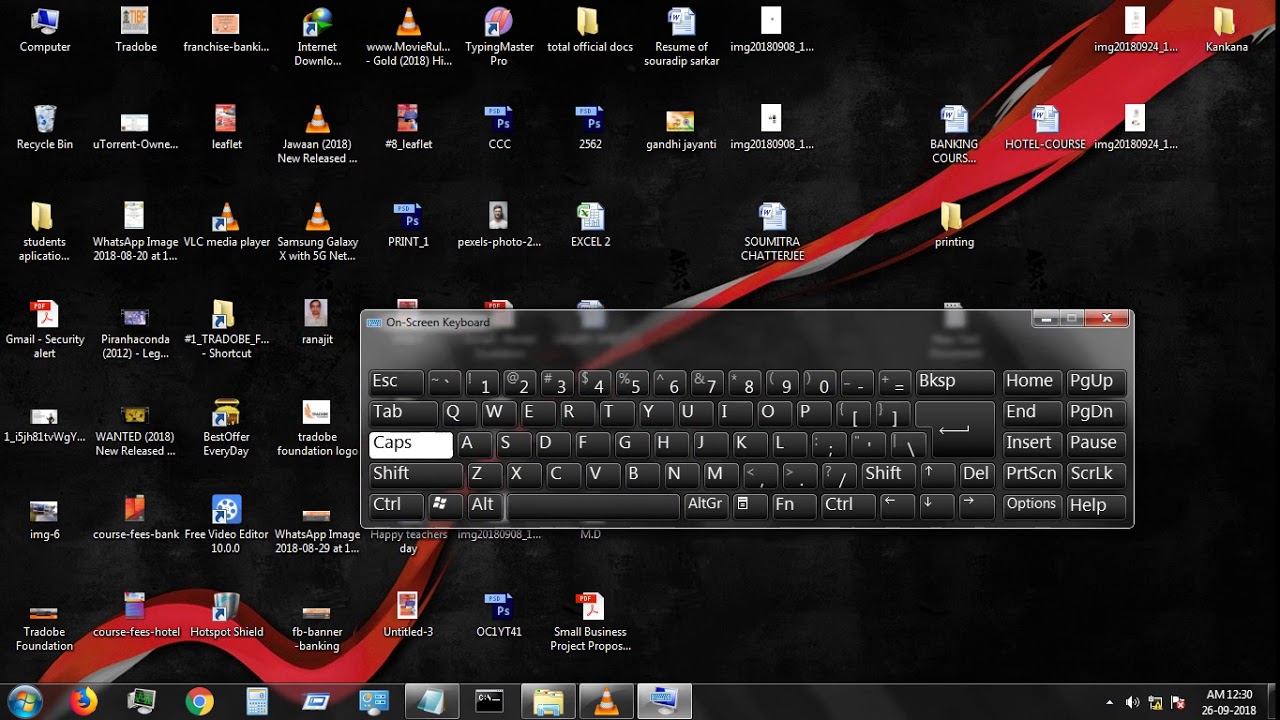1280x720 pixels.
Task: Click the Help key on keyboard
Action: [x=1096, y=506]
